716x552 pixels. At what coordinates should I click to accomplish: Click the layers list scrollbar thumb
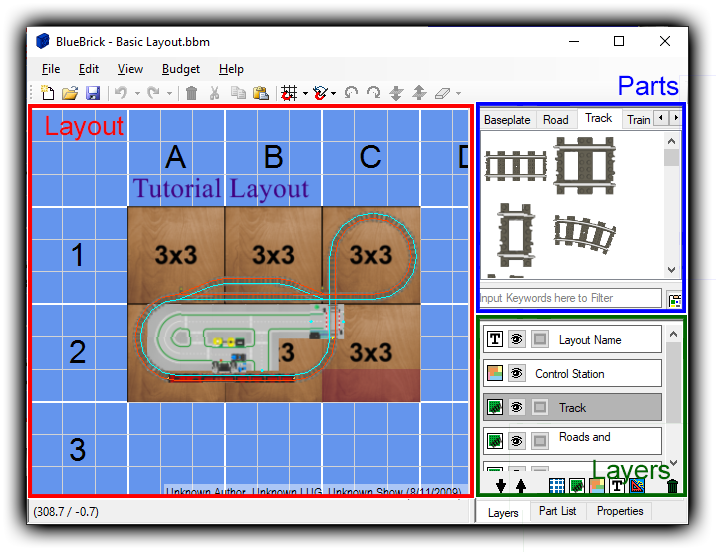coord(674,382)
